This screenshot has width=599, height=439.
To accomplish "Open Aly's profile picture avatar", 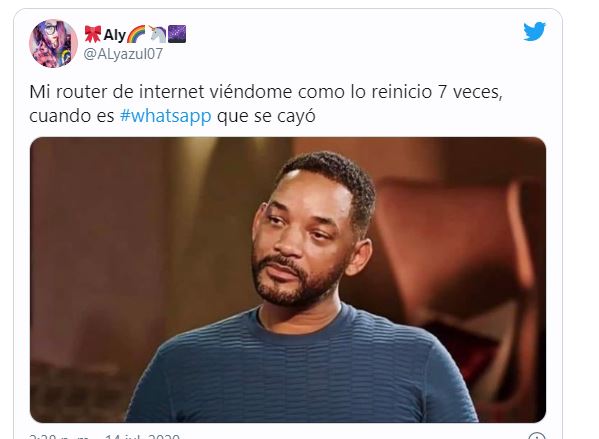I will coord(53,44).
